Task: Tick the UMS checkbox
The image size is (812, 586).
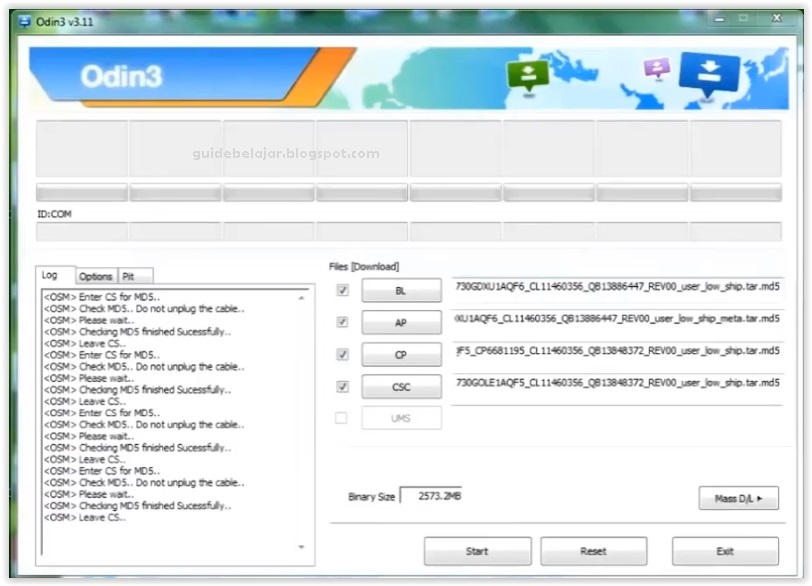Action: coord(341,418)
